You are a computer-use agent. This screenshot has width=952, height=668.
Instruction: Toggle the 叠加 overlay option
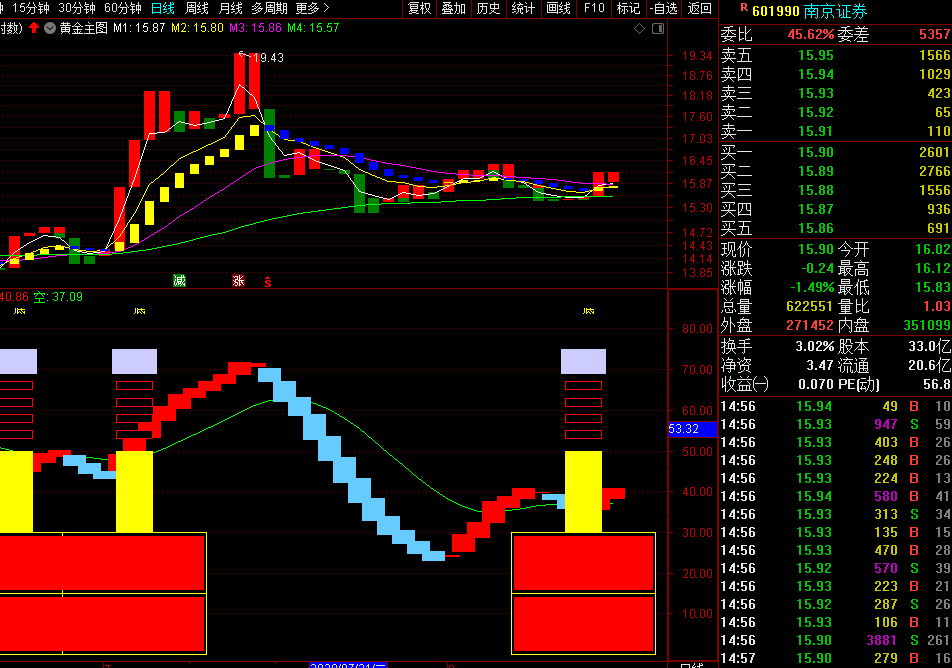(x=453, y=8)
